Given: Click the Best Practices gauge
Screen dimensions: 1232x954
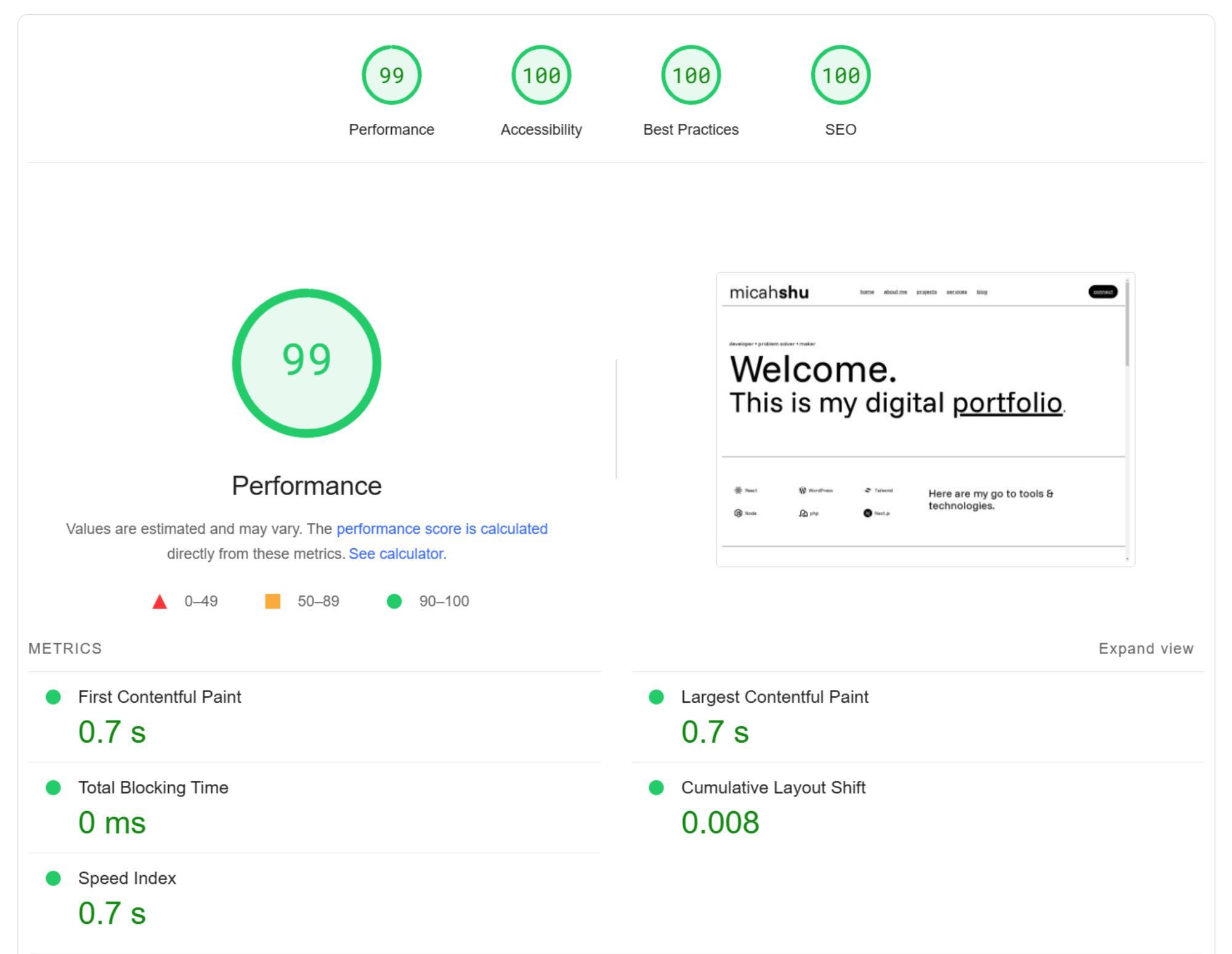Looking at the screenshot, I should pos(691,75).
